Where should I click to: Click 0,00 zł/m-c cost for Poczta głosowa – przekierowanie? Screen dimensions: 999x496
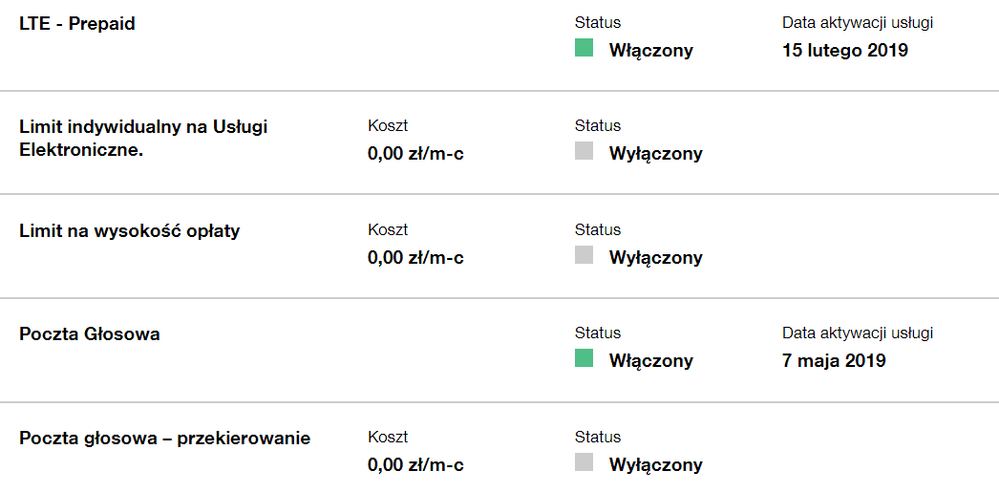pos(415,465)
